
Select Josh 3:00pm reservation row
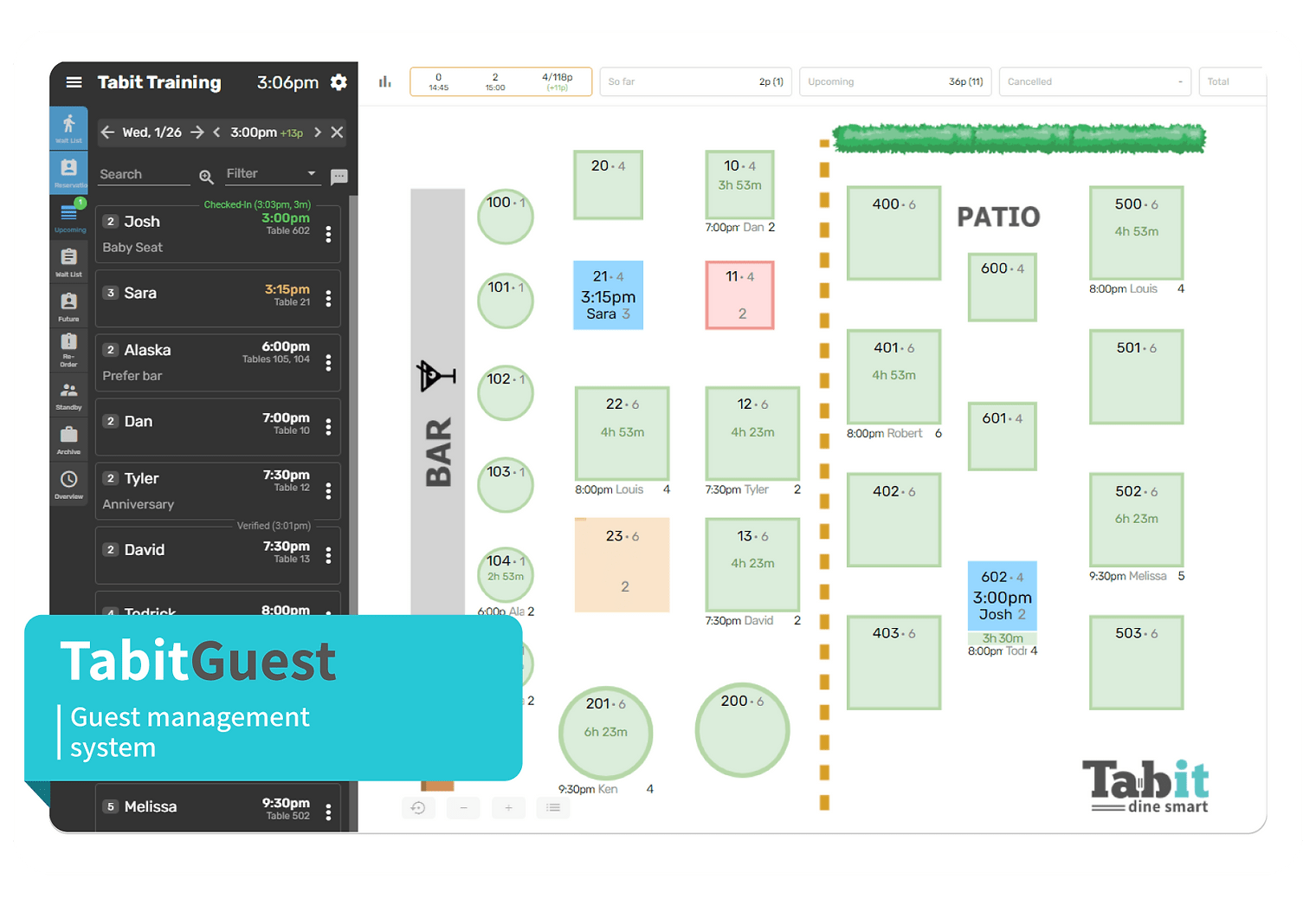217,234
